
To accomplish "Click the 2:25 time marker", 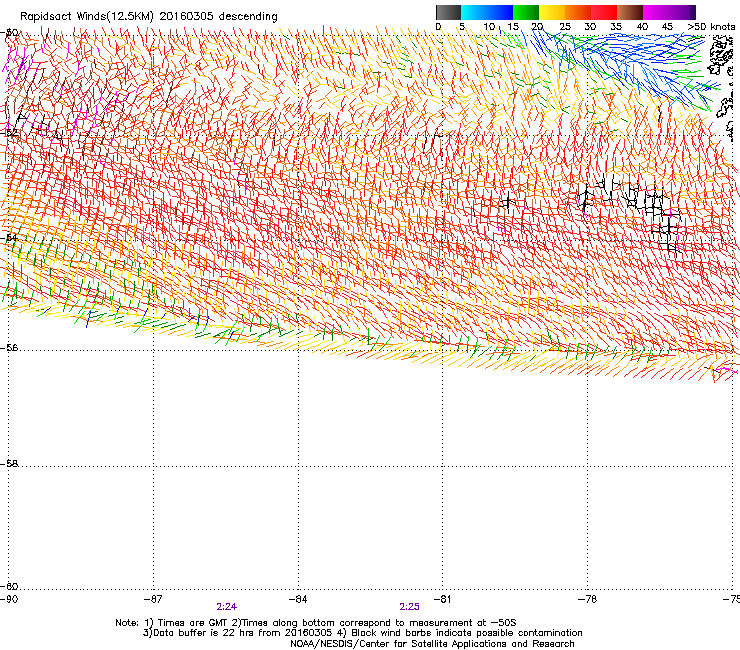I will pos(409,607).
